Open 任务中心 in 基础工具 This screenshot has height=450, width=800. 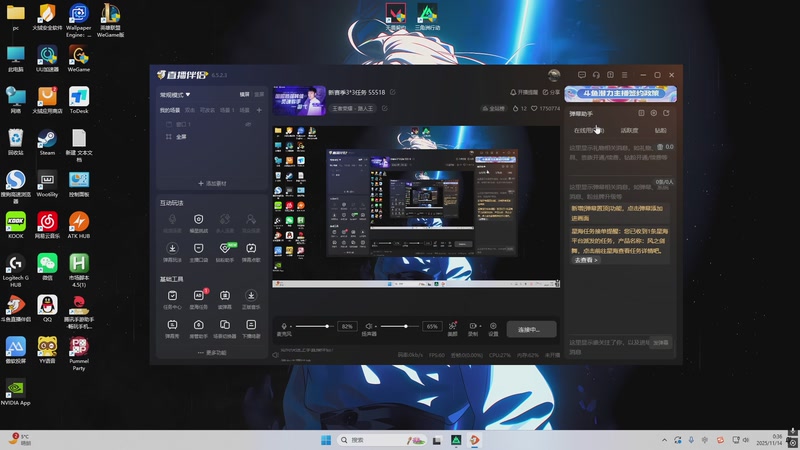point(172,299)
